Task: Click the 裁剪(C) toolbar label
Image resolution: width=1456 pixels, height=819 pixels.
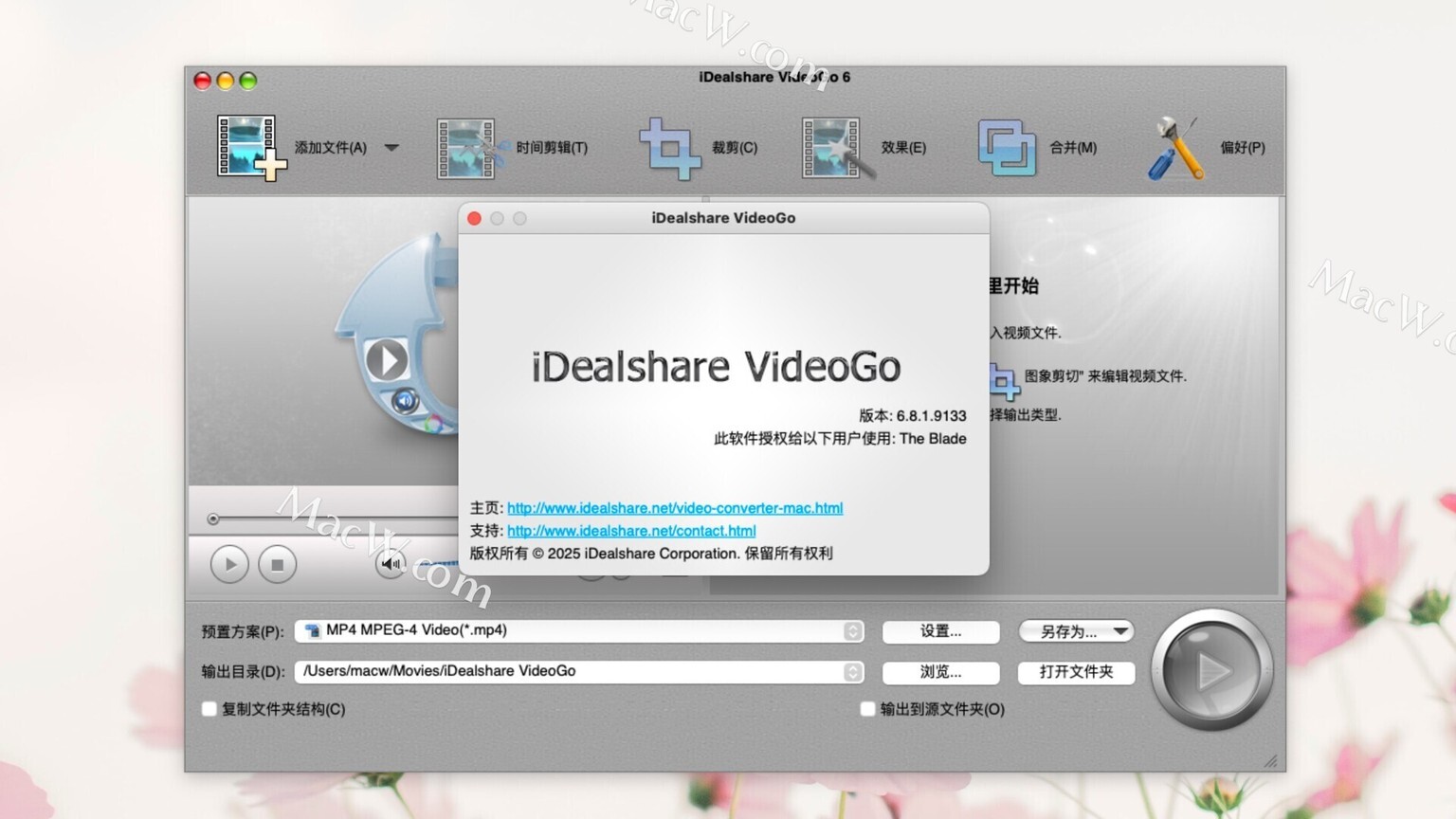Action: (735, 148)
